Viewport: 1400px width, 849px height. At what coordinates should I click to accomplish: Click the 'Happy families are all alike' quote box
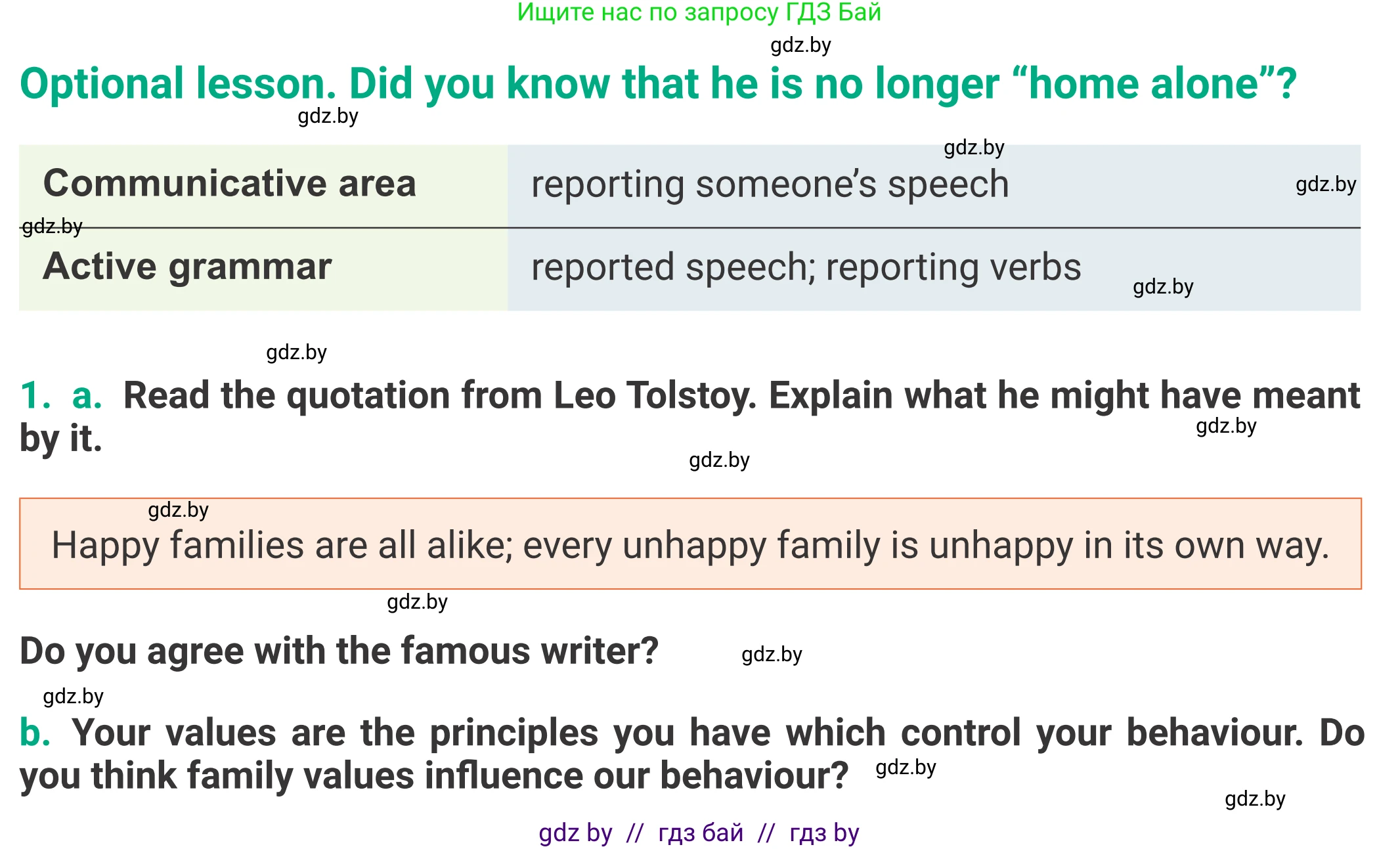tap(690, 545)
